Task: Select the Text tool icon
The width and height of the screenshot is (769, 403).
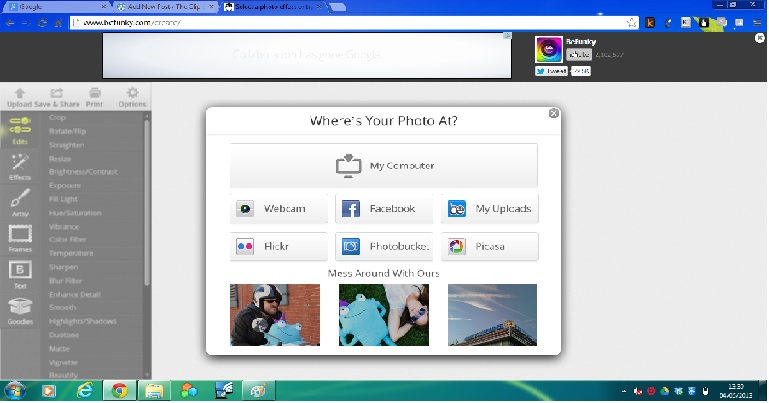Action: (x=21, y=273)
